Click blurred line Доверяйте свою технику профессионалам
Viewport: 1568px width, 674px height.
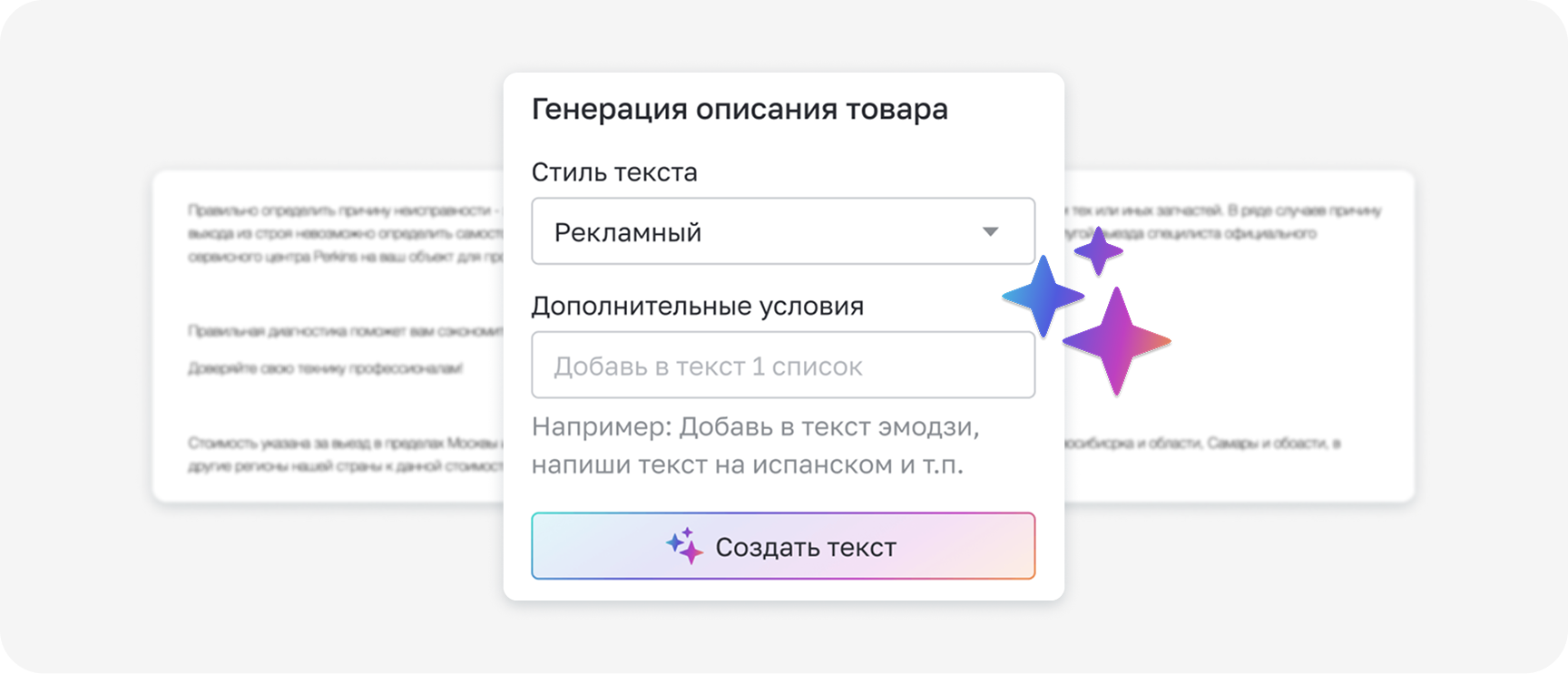click(x=326, y=368)
